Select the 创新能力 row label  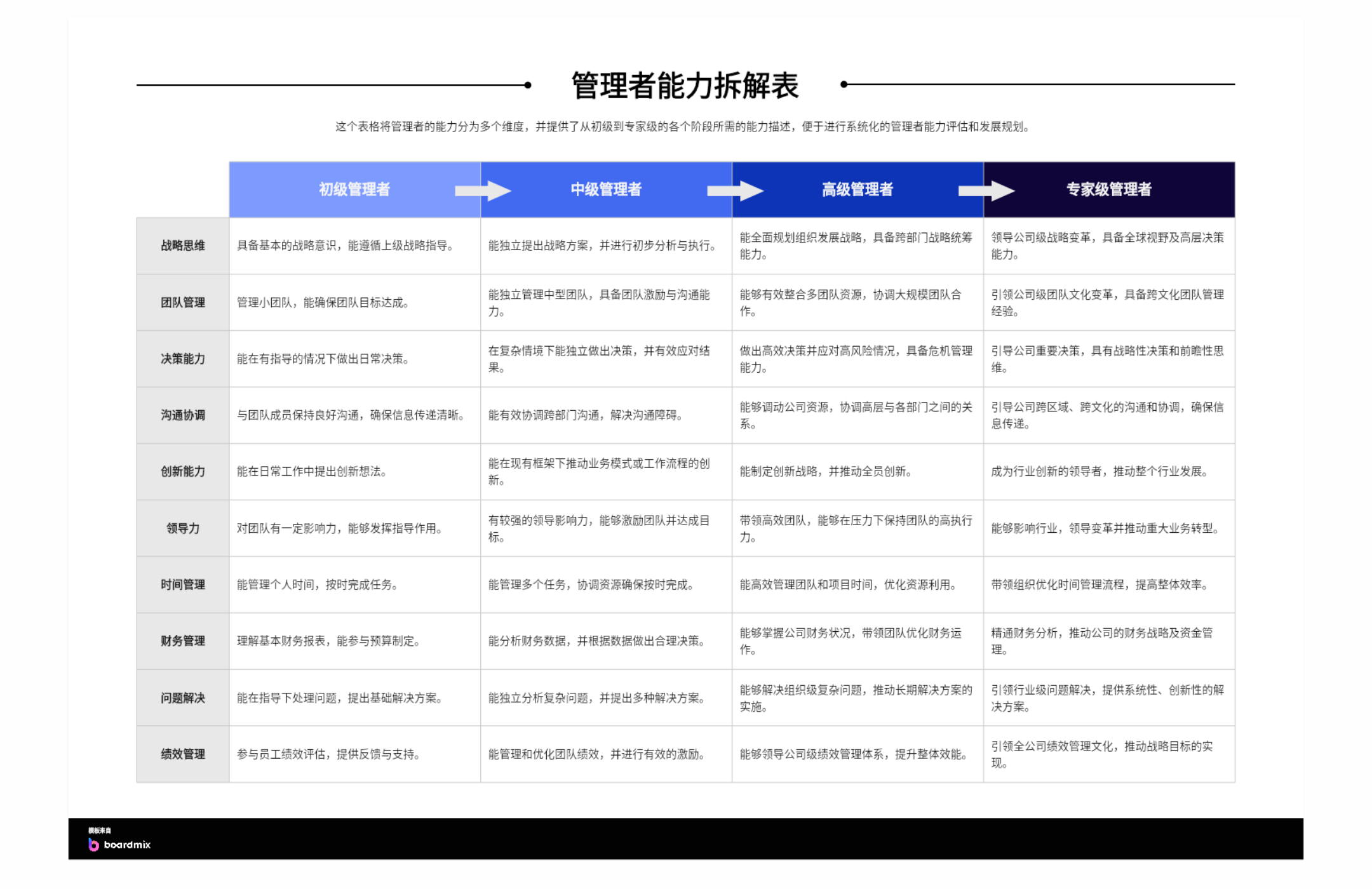183,472
